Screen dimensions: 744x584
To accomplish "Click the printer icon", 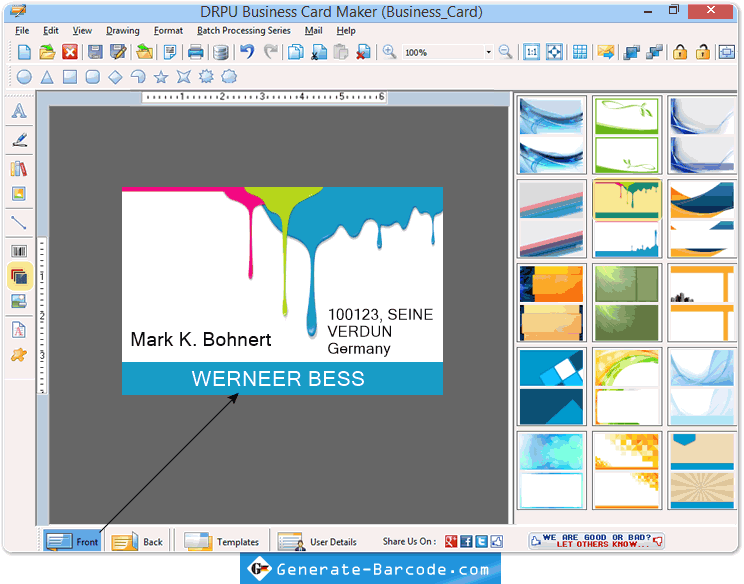I will [195, 52].
